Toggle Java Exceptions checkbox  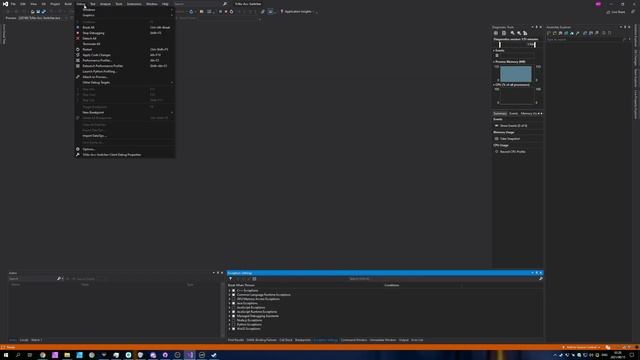click(233, 303)
